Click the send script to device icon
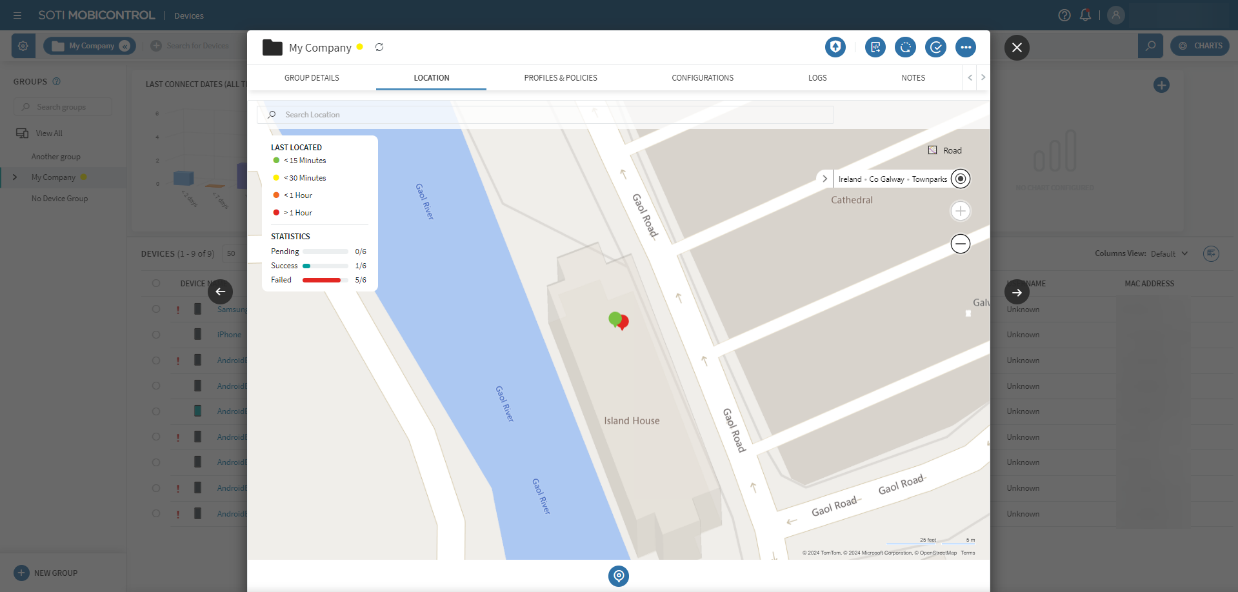1238x592 pixels. [875, 47]
